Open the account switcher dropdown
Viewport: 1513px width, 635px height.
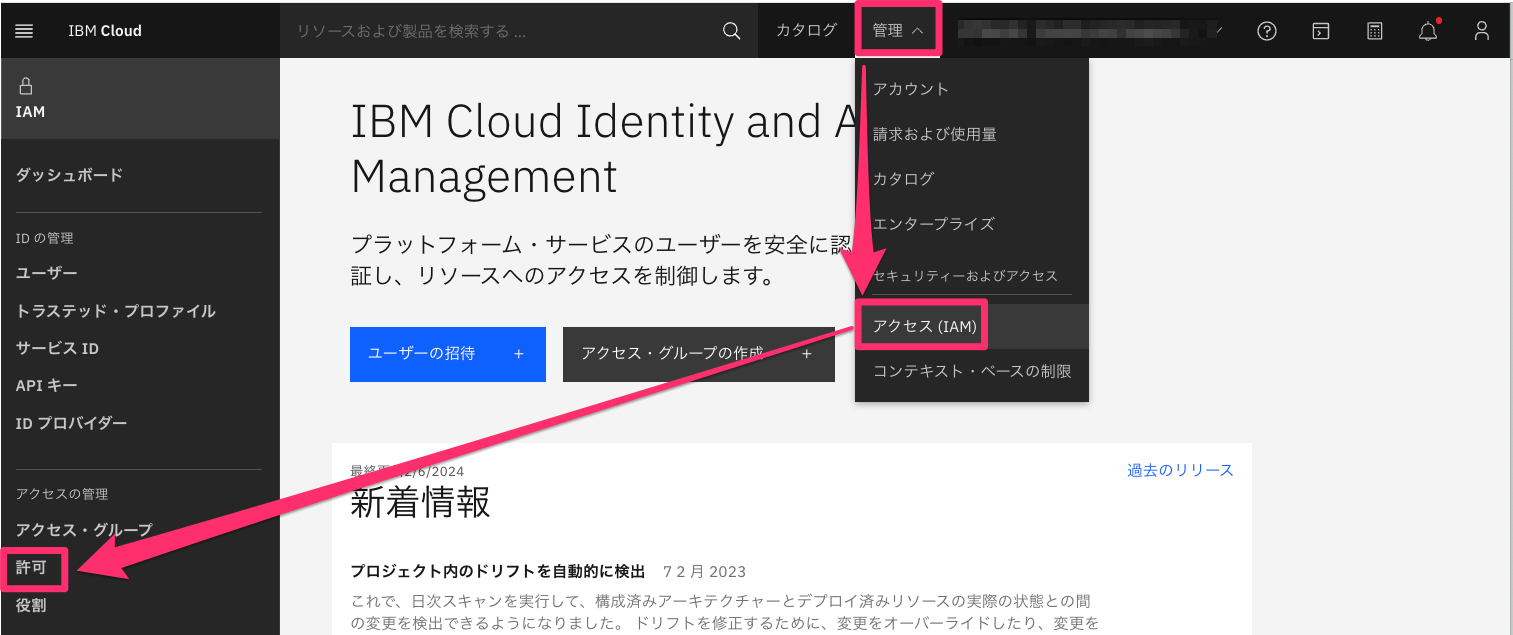[1090, 31]
